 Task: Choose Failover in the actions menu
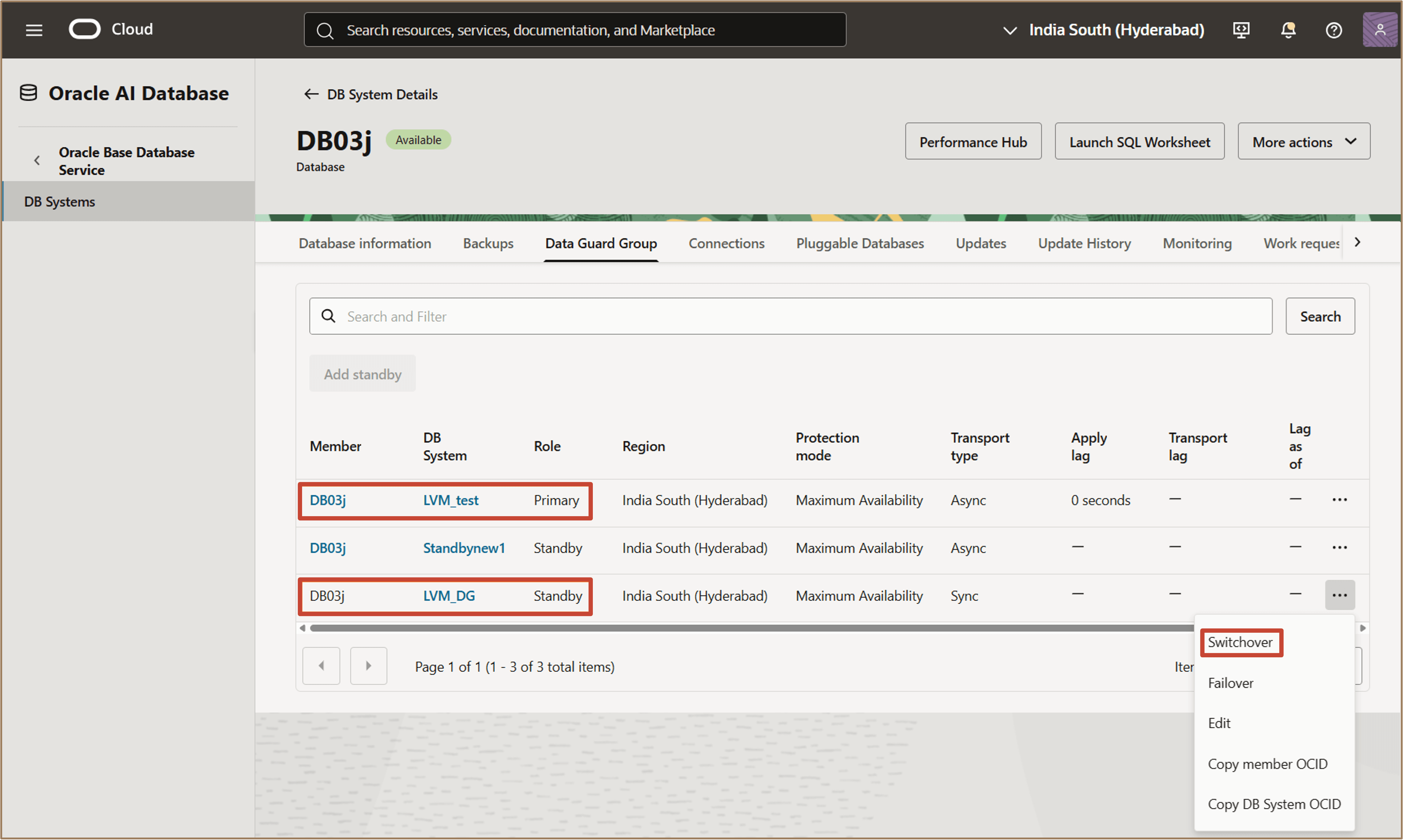tap(1230, 683)
